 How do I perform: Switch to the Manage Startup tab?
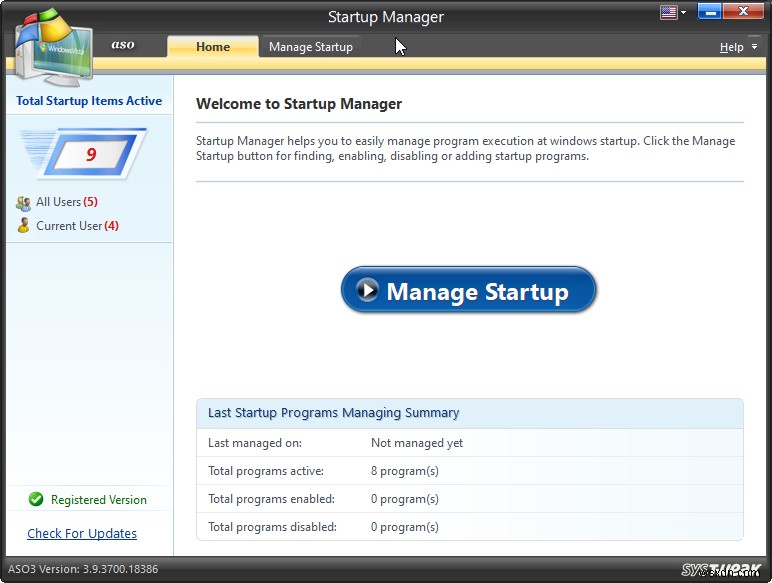pos(311,47)
